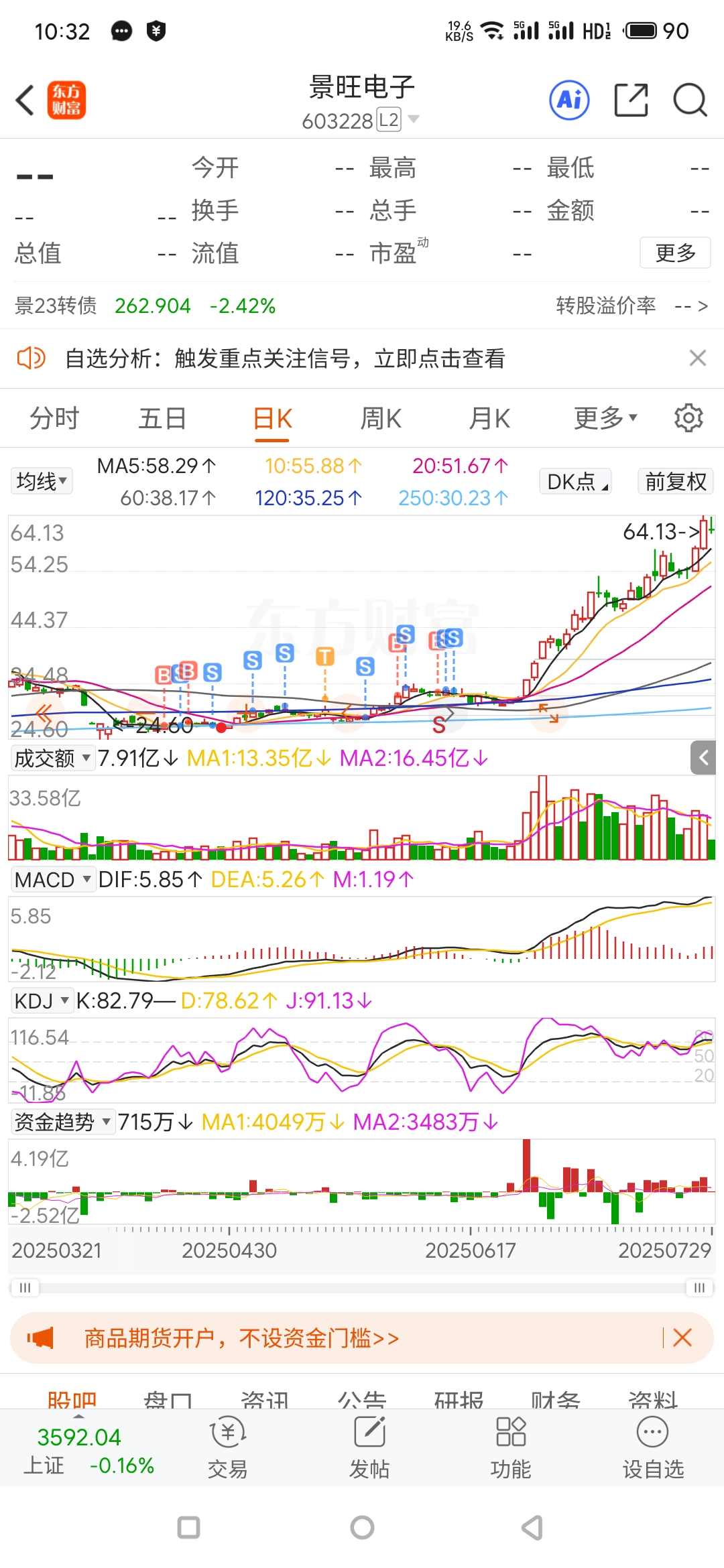The width and height of the screenshot is (724, 1568).
Task: Expand the stock code 603228 dropdown
Action: tap(414, 119)
